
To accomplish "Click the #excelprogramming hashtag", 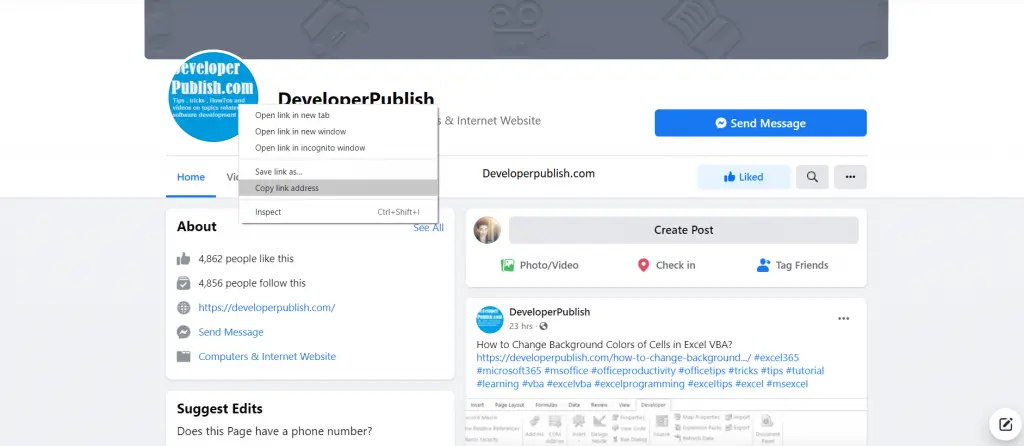I will (639, 384).
